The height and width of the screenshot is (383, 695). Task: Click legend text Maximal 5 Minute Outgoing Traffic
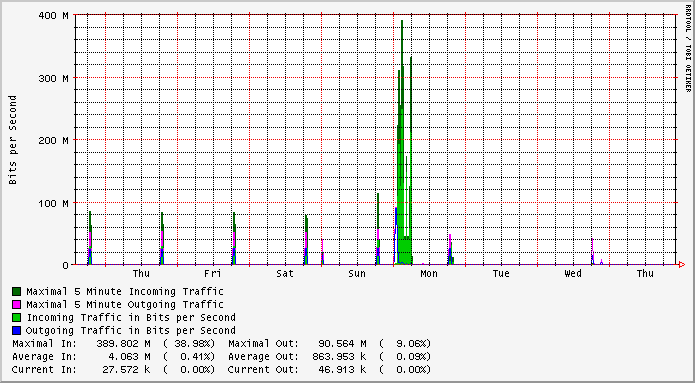(x=125, y=305)
